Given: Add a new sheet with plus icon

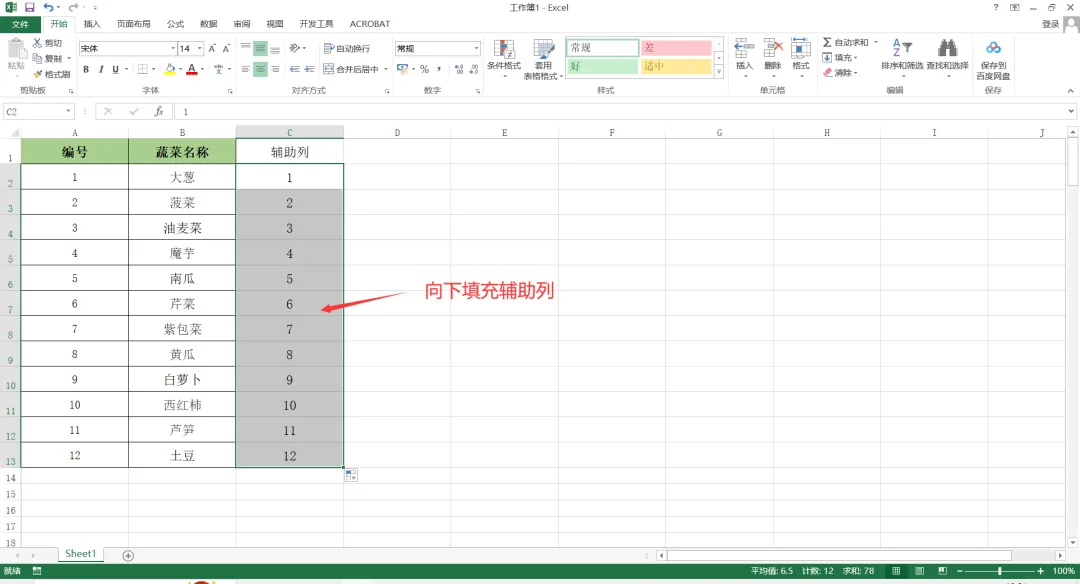Looking at the screenshot, I should click(128, 555).
